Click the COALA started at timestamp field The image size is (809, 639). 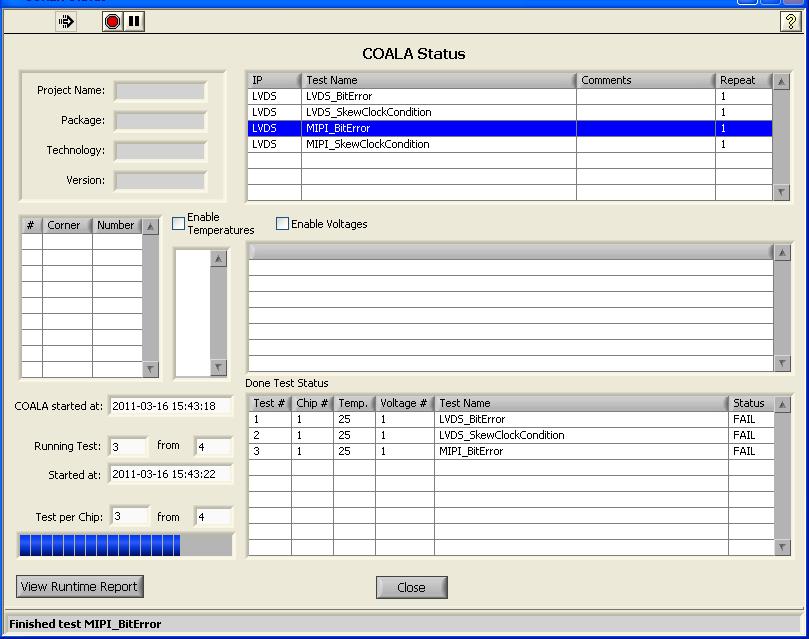click(171, 406)
